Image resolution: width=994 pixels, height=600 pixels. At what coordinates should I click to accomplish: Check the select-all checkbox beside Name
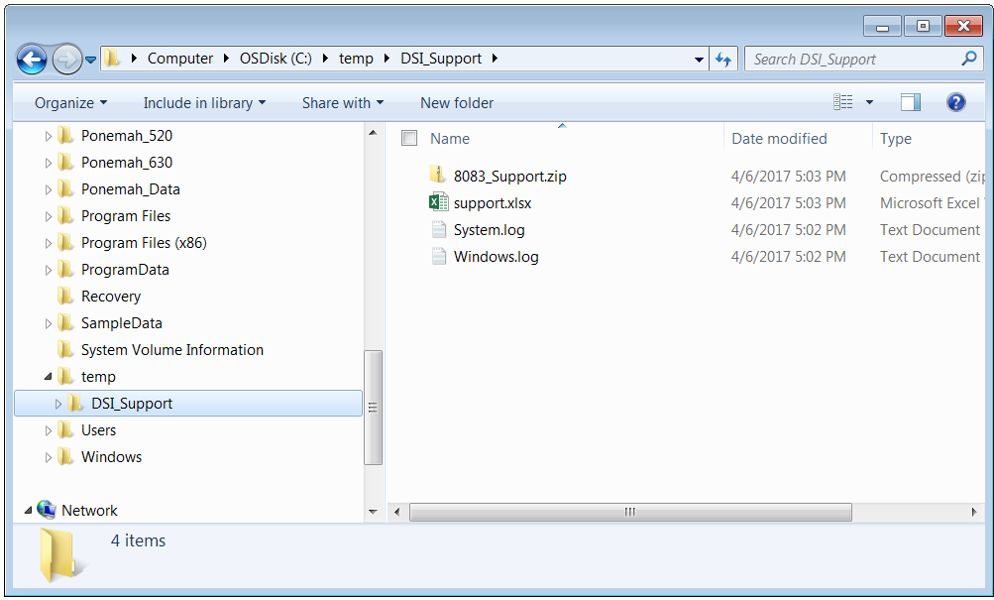pos(409,139)
